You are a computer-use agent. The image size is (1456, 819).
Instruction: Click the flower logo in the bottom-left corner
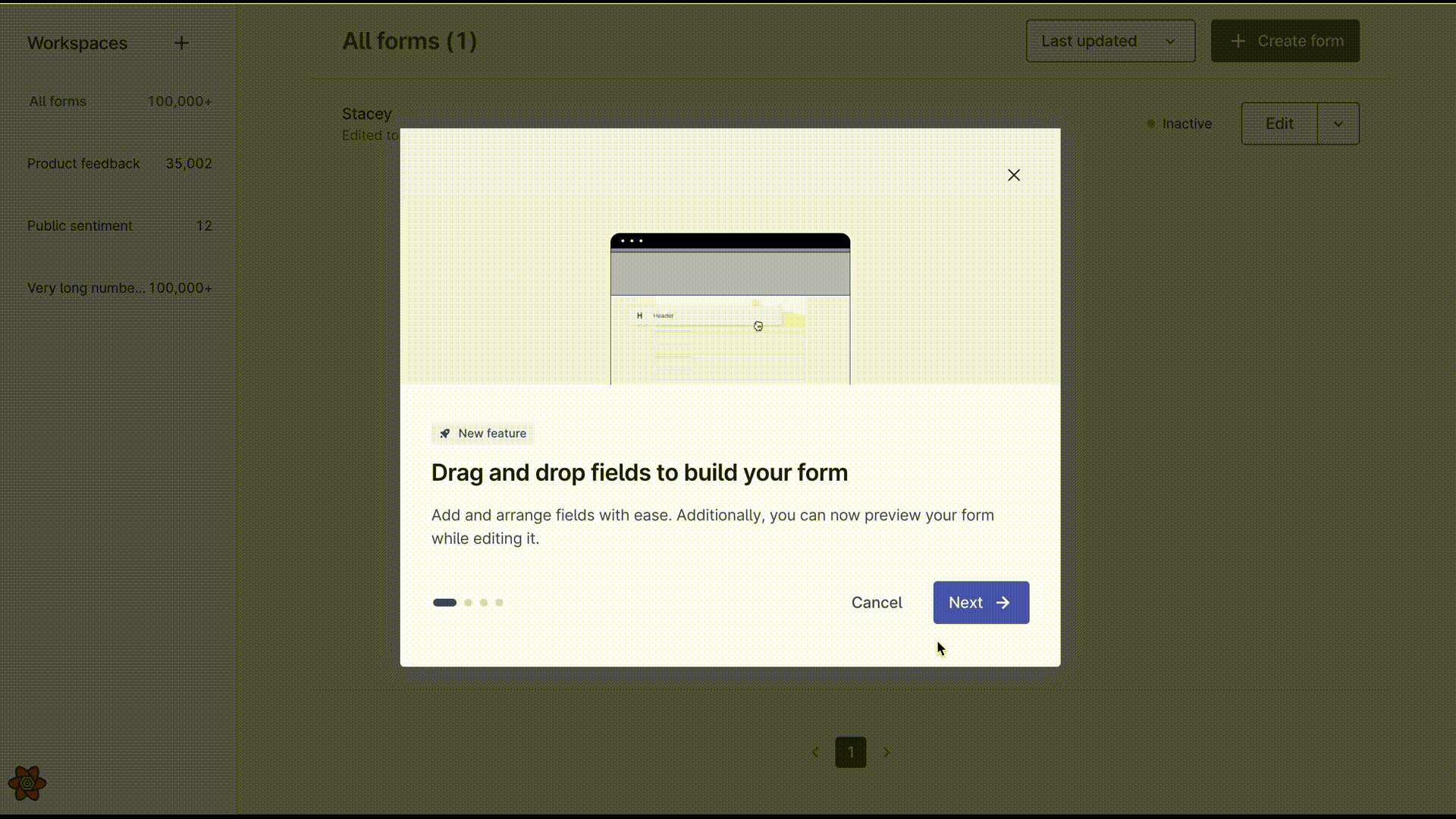(27, 783)
